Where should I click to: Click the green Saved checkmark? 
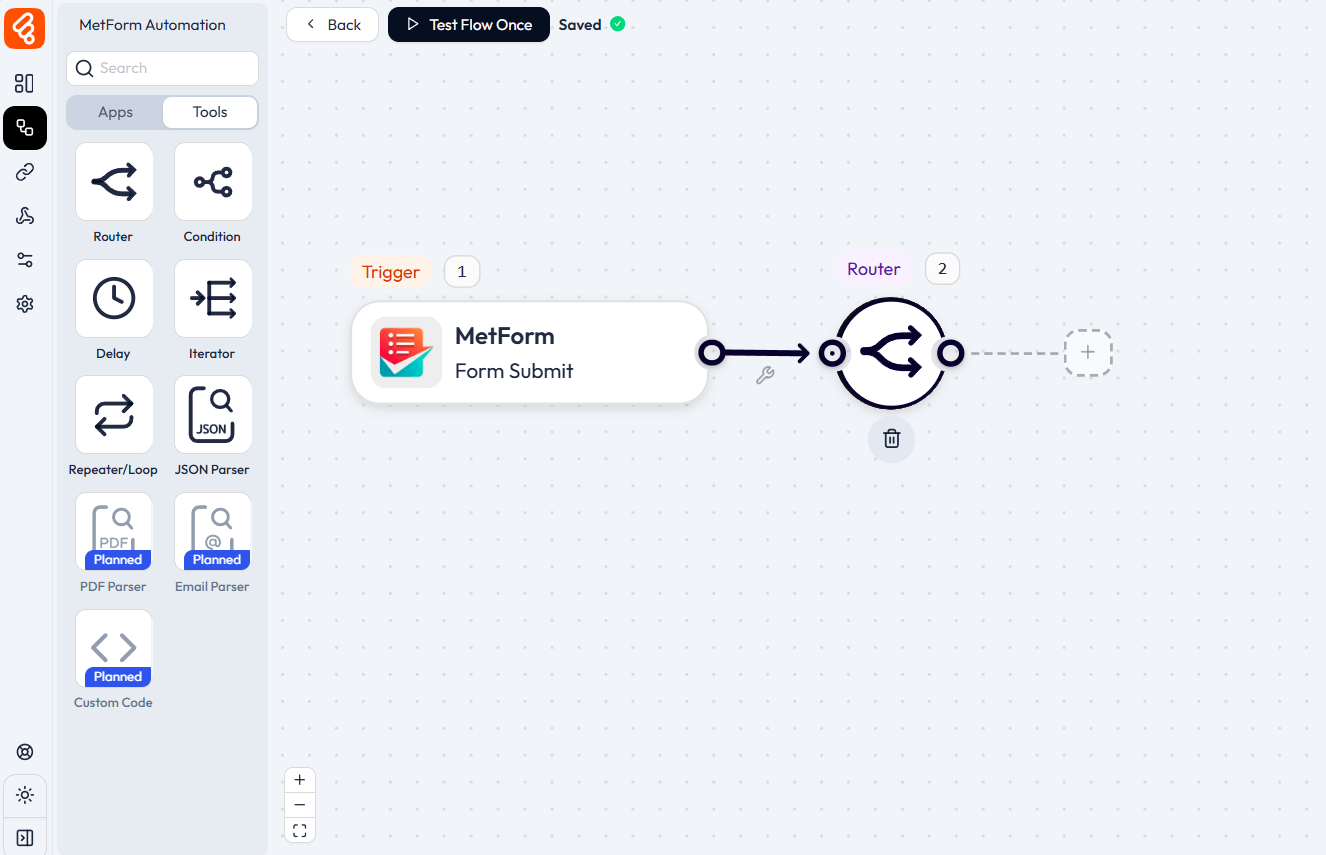(x=618, y=24)
